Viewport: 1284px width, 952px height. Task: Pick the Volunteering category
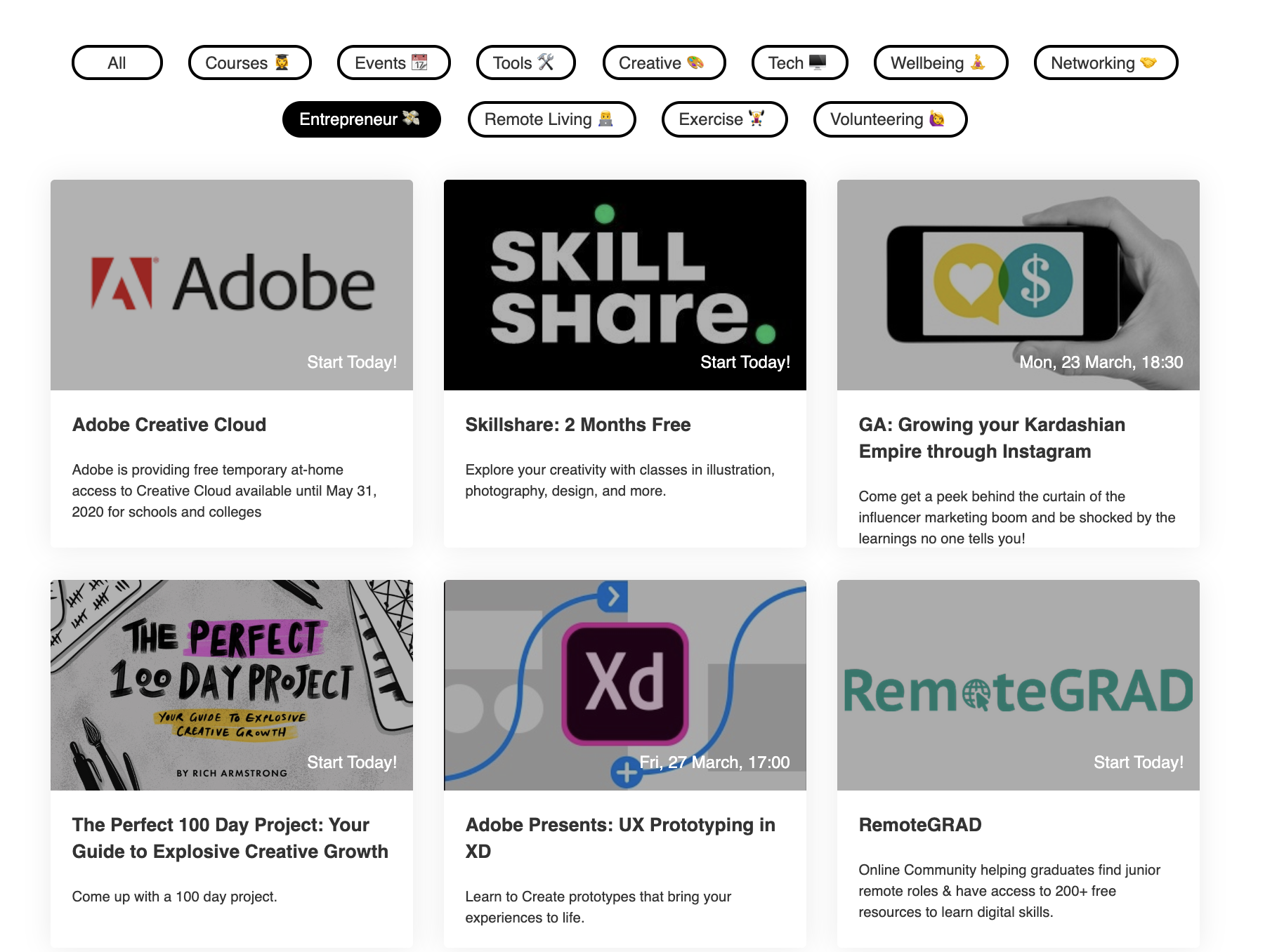point(890,119)
